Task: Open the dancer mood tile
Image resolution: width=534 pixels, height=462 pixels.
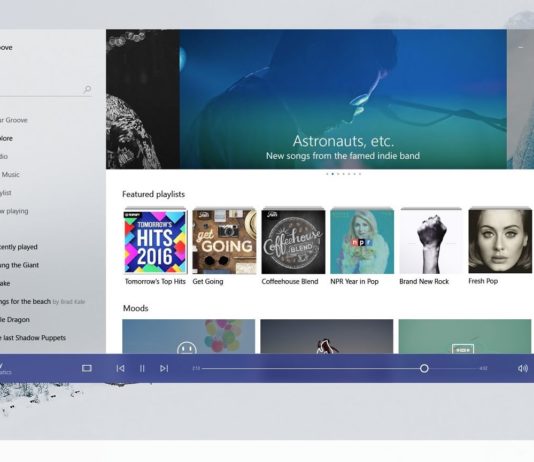Action: point(327,336)
